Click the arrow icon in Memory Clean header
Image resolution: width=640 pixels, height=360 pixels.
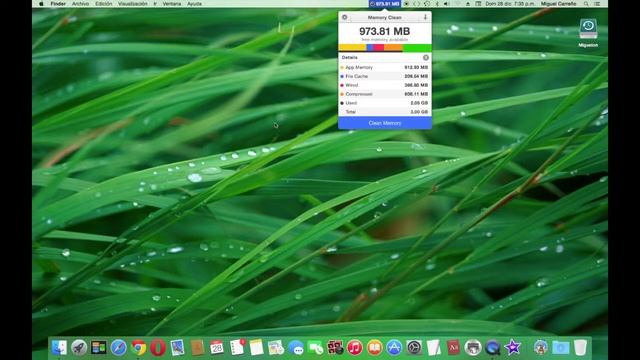(425, 17)
